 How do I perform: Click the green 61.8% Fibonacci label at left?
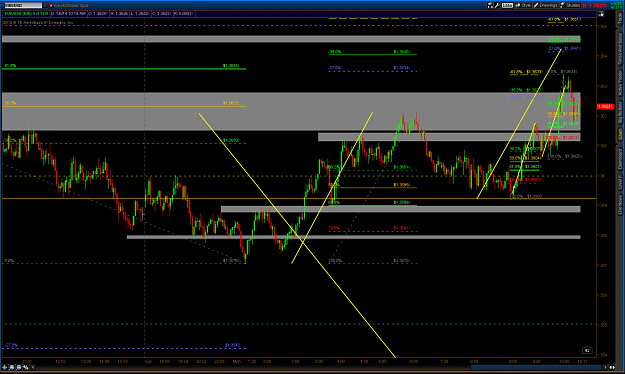click(10, 65)
